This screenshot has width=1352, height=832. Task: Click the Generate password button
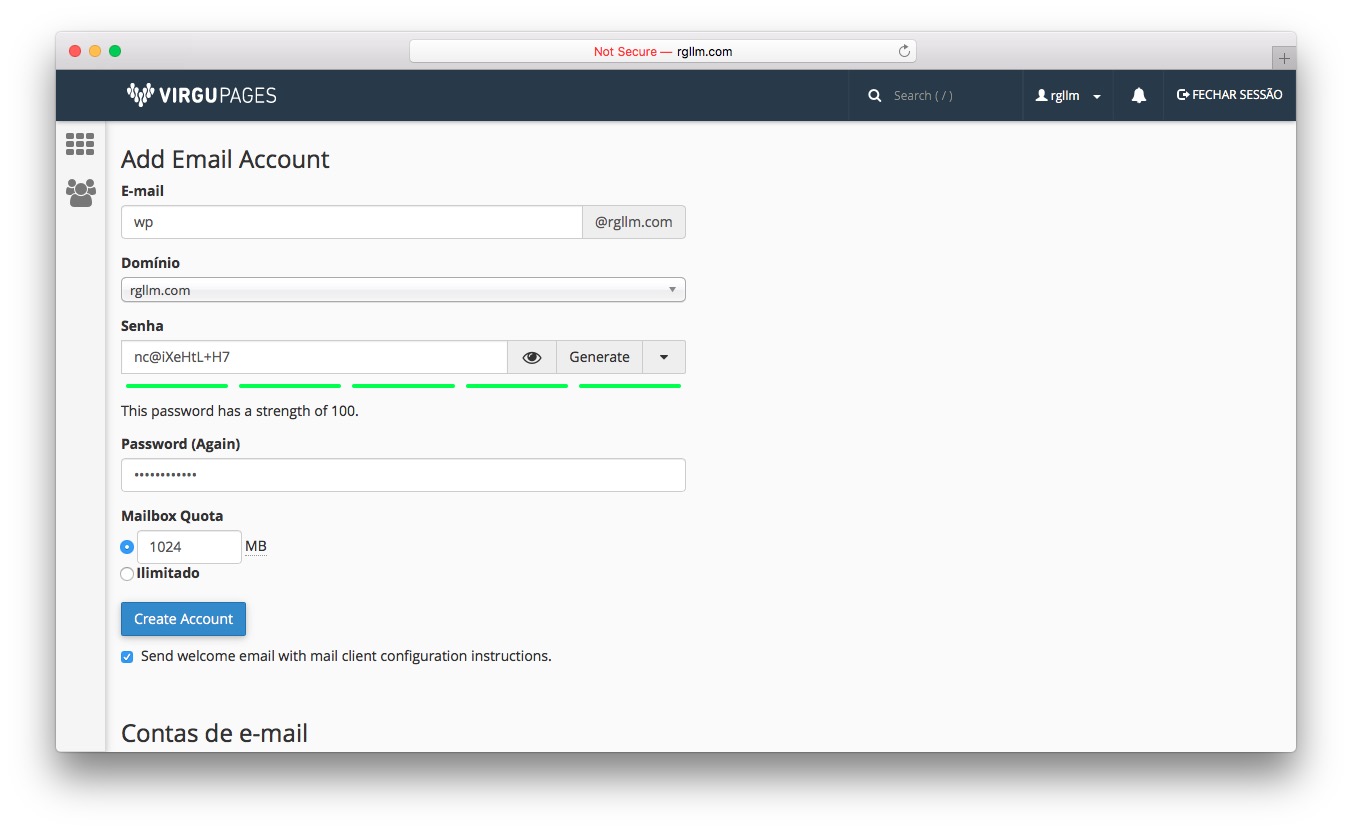pyautogui.click(x=599, y=357)
